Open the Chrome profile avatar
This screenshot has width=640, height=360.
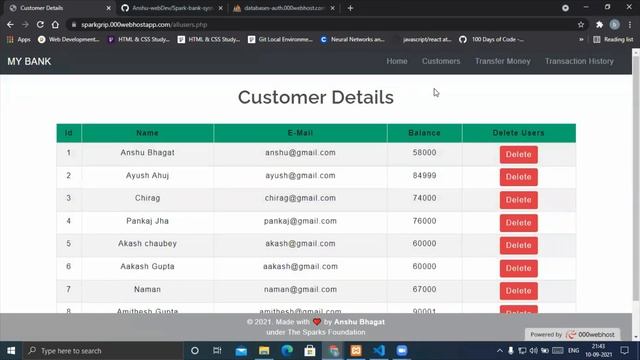[x=614, y=24]
